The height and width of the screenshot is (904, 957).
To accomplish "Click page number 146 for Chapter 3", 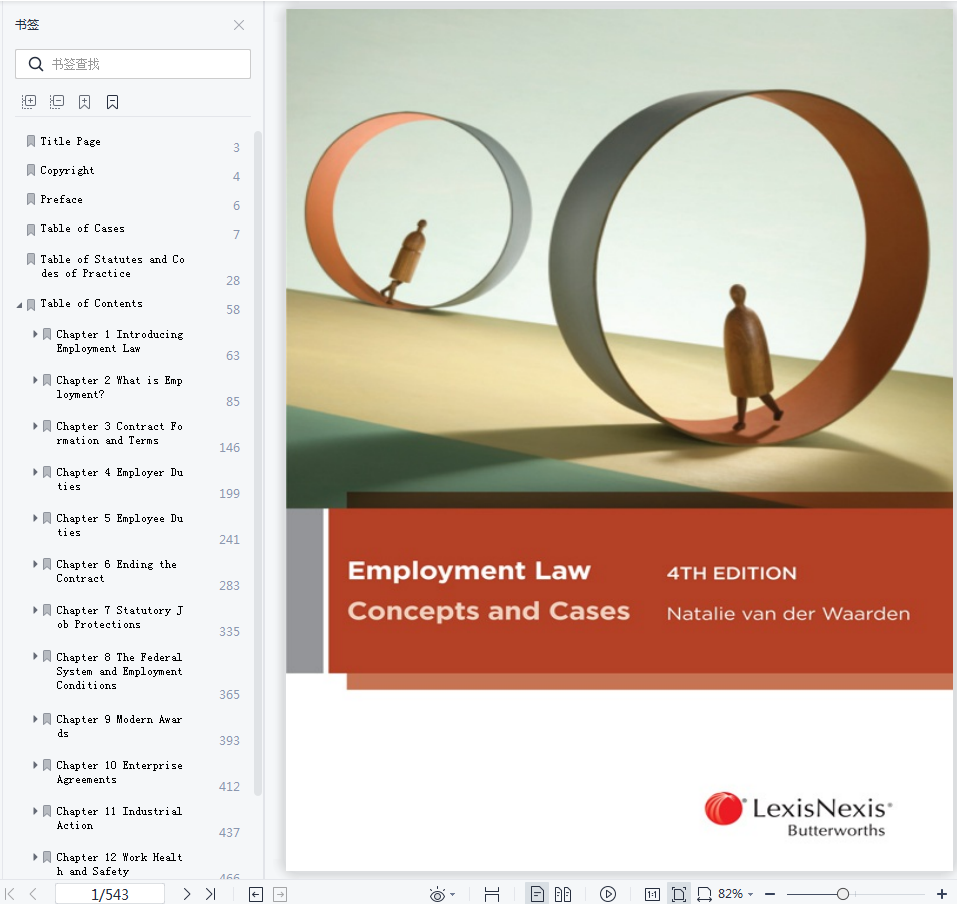I will (229, 447).
